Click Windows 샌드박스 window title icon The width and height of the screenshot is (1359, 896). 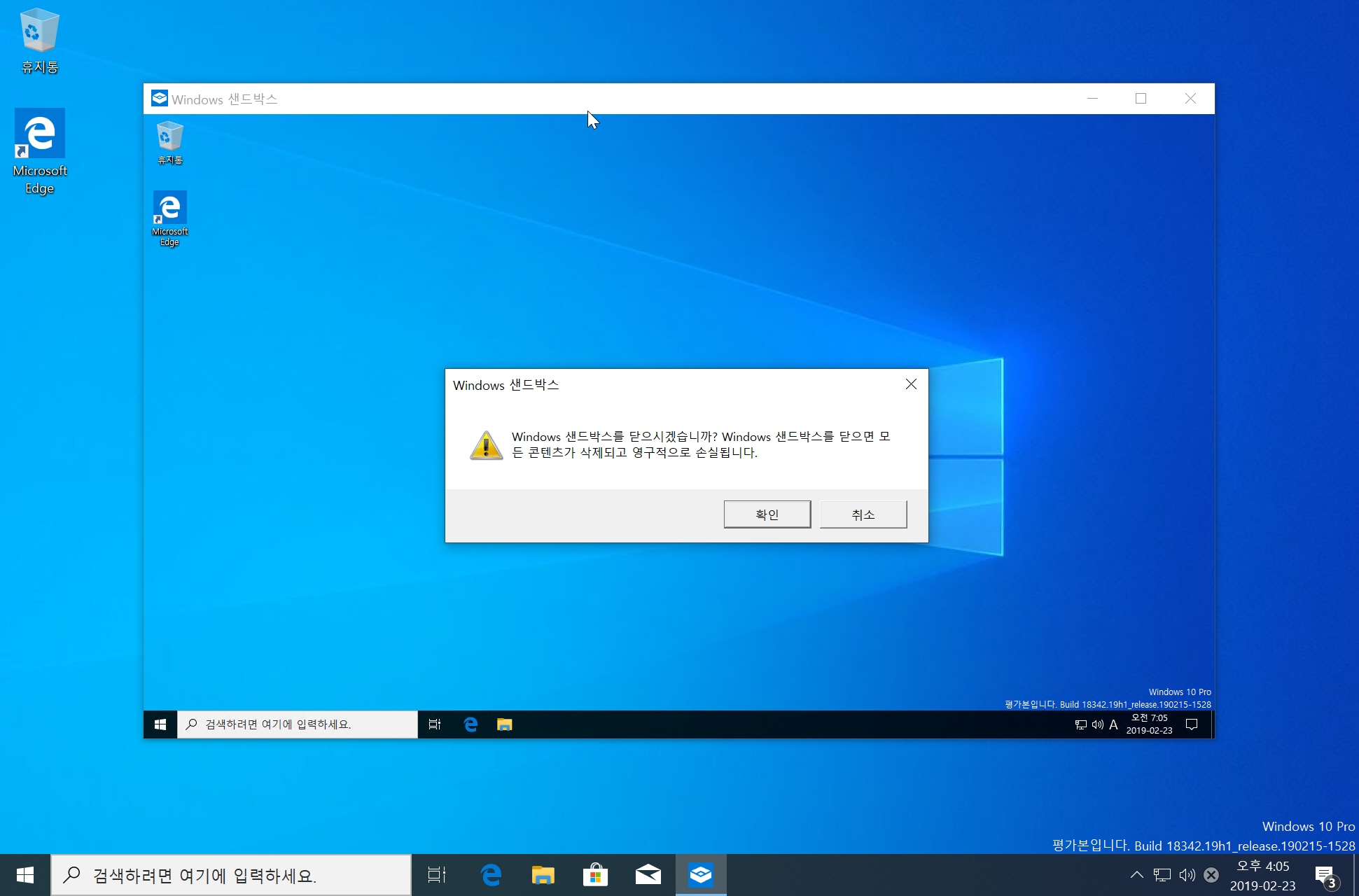160,99
